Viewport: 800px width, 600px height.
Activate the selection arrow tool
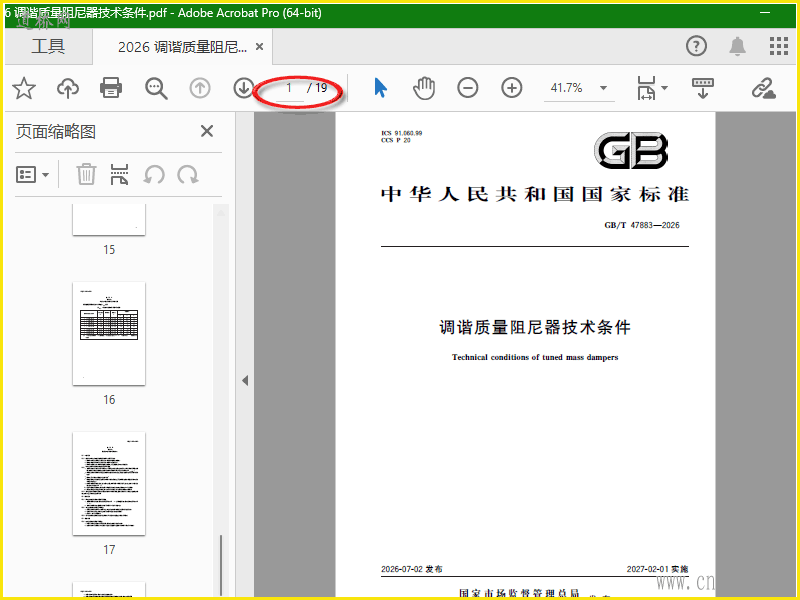pyautogui.click(x=380, y=88)
